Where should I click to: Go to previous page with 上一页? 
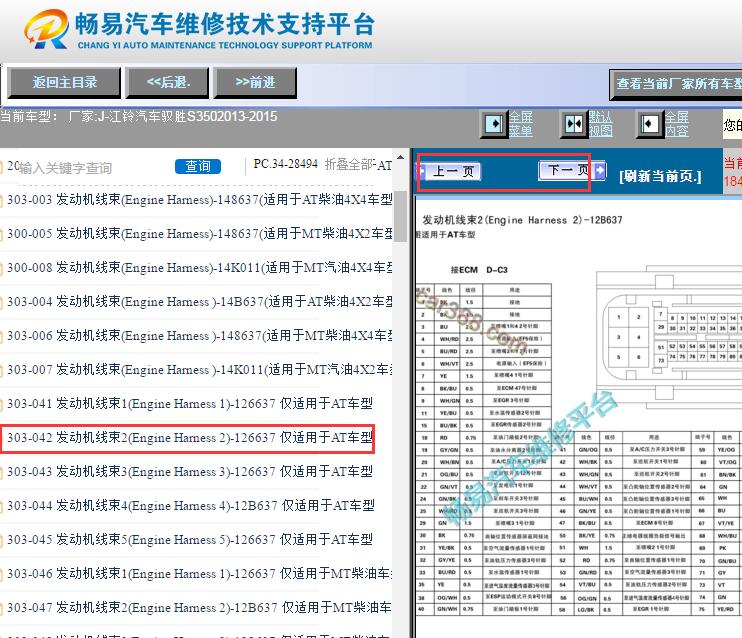[x=449, y=171]
